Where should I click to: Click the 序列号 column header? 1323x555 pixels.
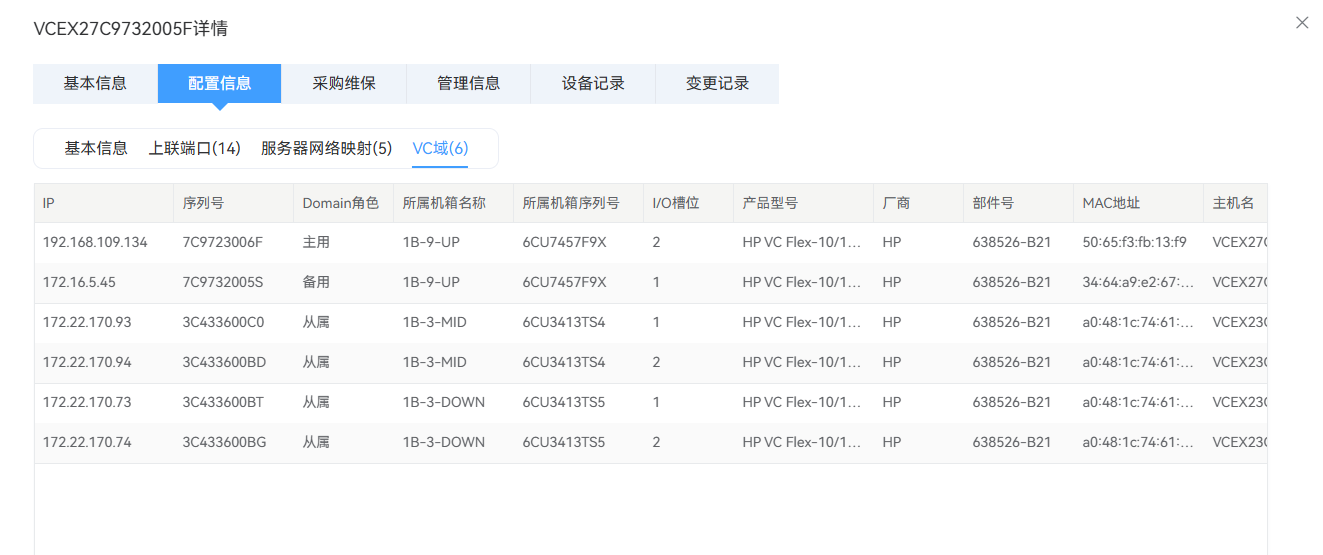click(233, 203)
